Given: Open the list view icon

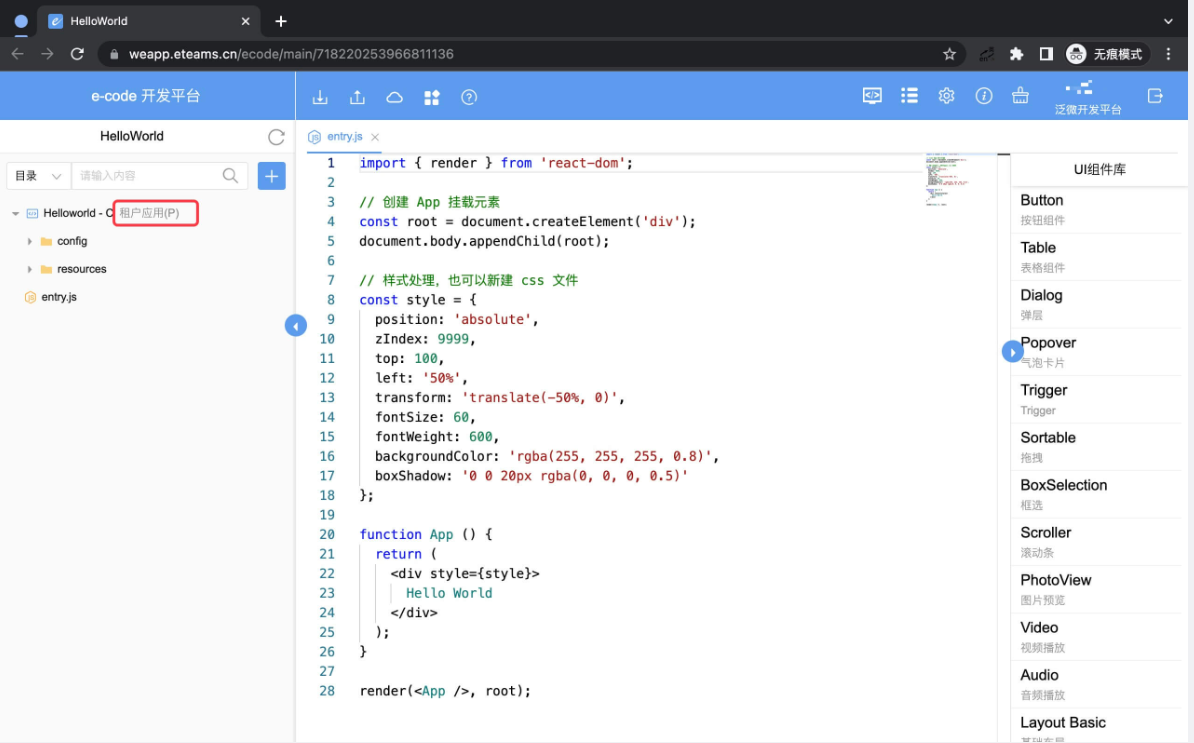Looking at the screenshot, I should coord(909,96).
